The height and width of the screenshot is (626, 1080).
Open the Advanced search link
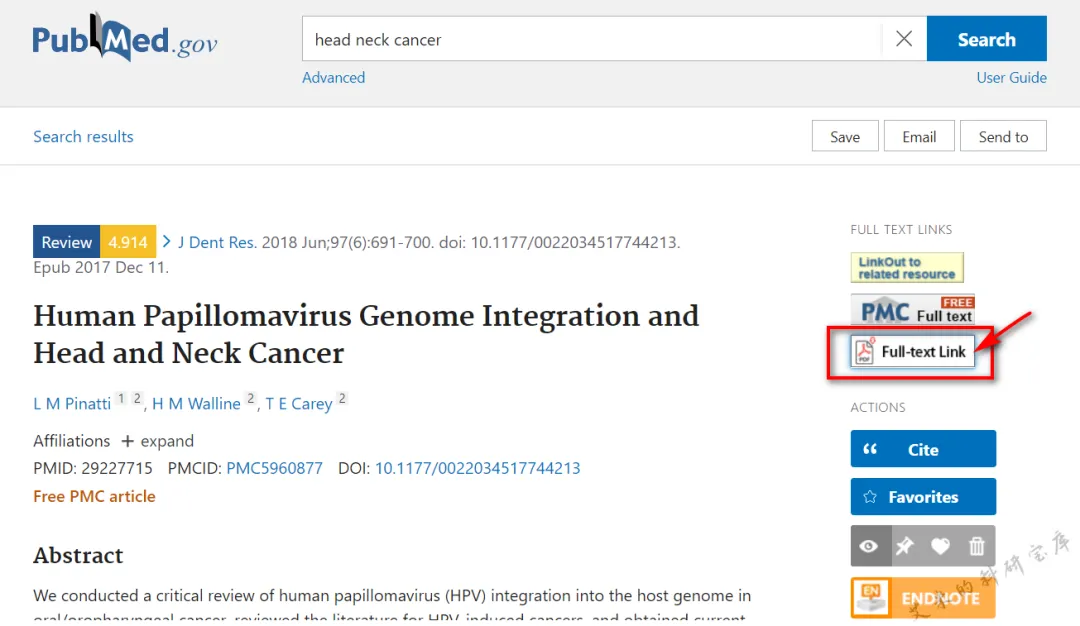click(x=333, y=78)
